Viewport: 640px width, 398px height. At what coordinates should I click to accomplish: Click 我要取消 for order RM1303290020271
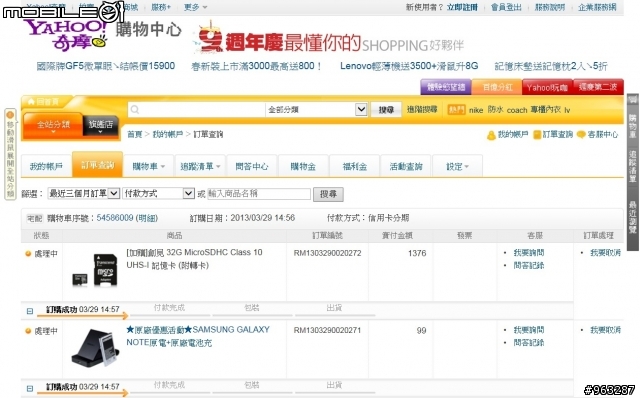click(x=605, y=330)
